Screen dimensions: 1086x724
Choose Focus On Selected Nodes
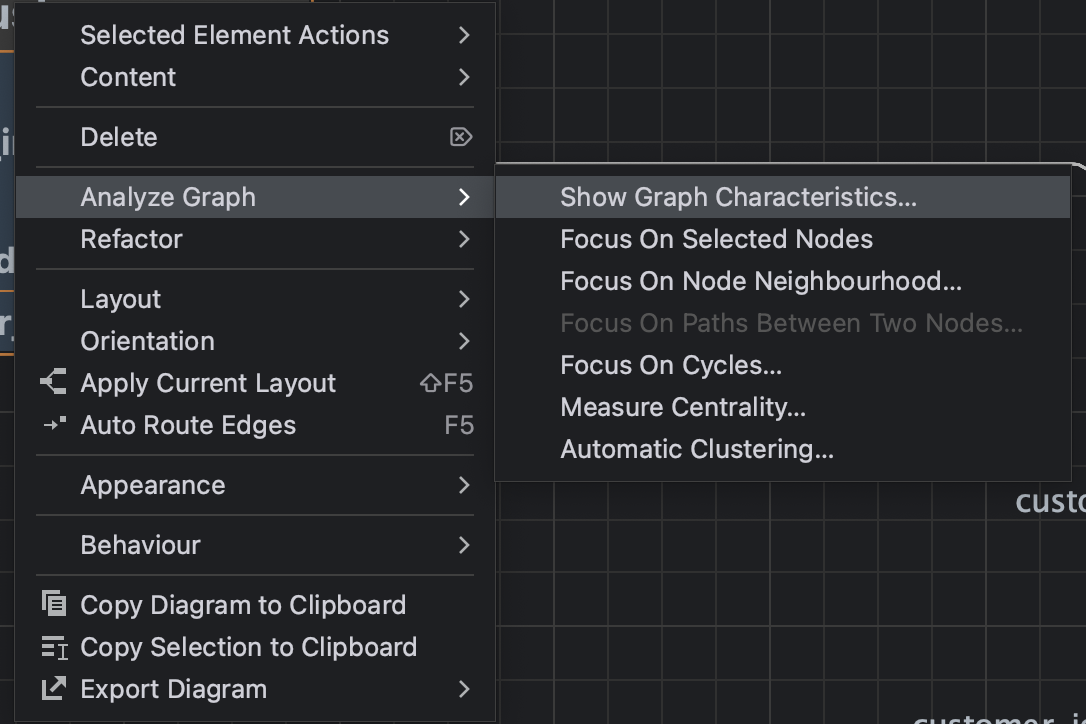[716, 239]
